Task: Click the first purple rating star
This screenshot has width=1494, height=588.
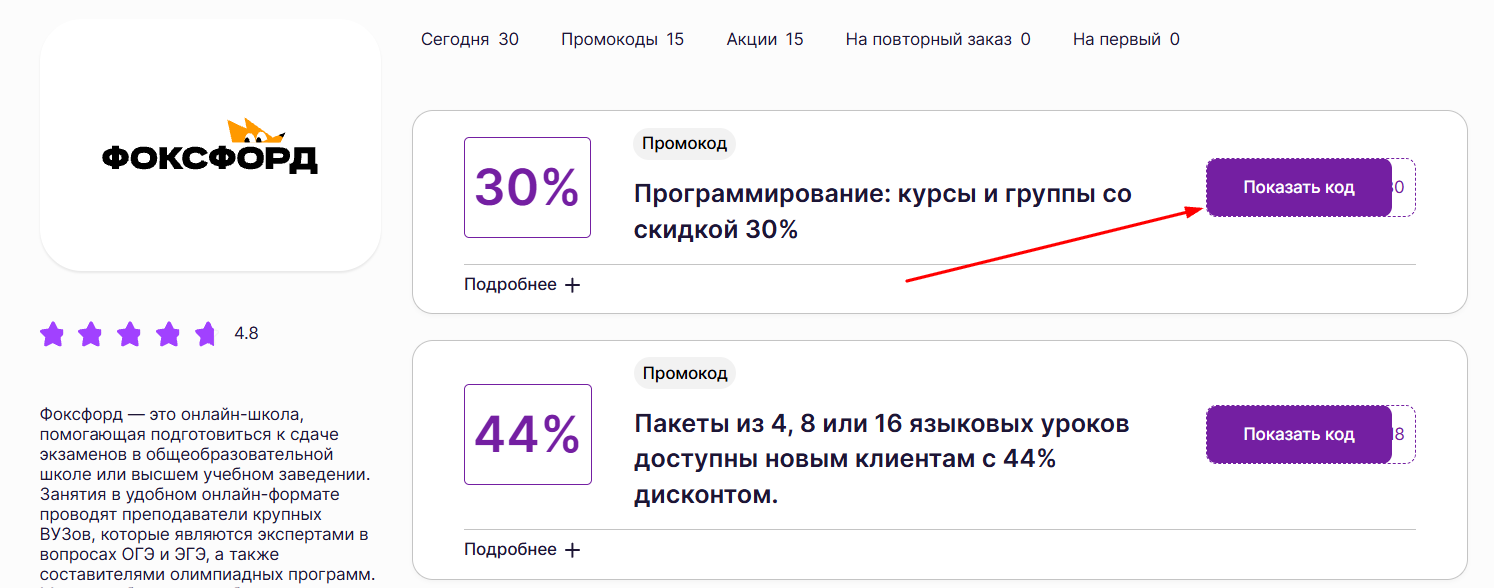Action: click(x=53, y=334)
